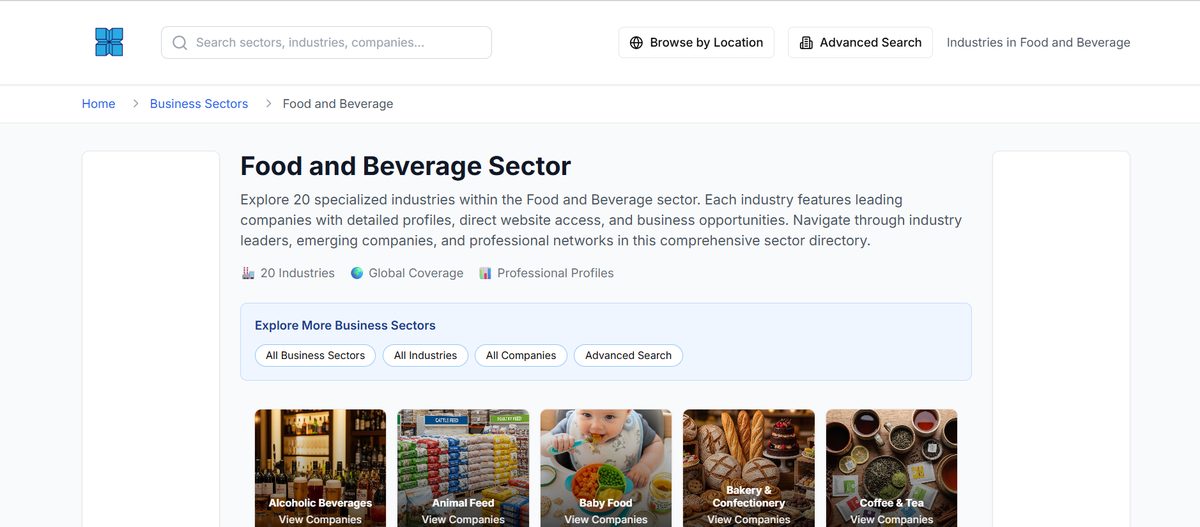Viewport: 1200px width, 527px height.
Task: Click the chart icon next to Professional Profiles
Action: [485, 273]
